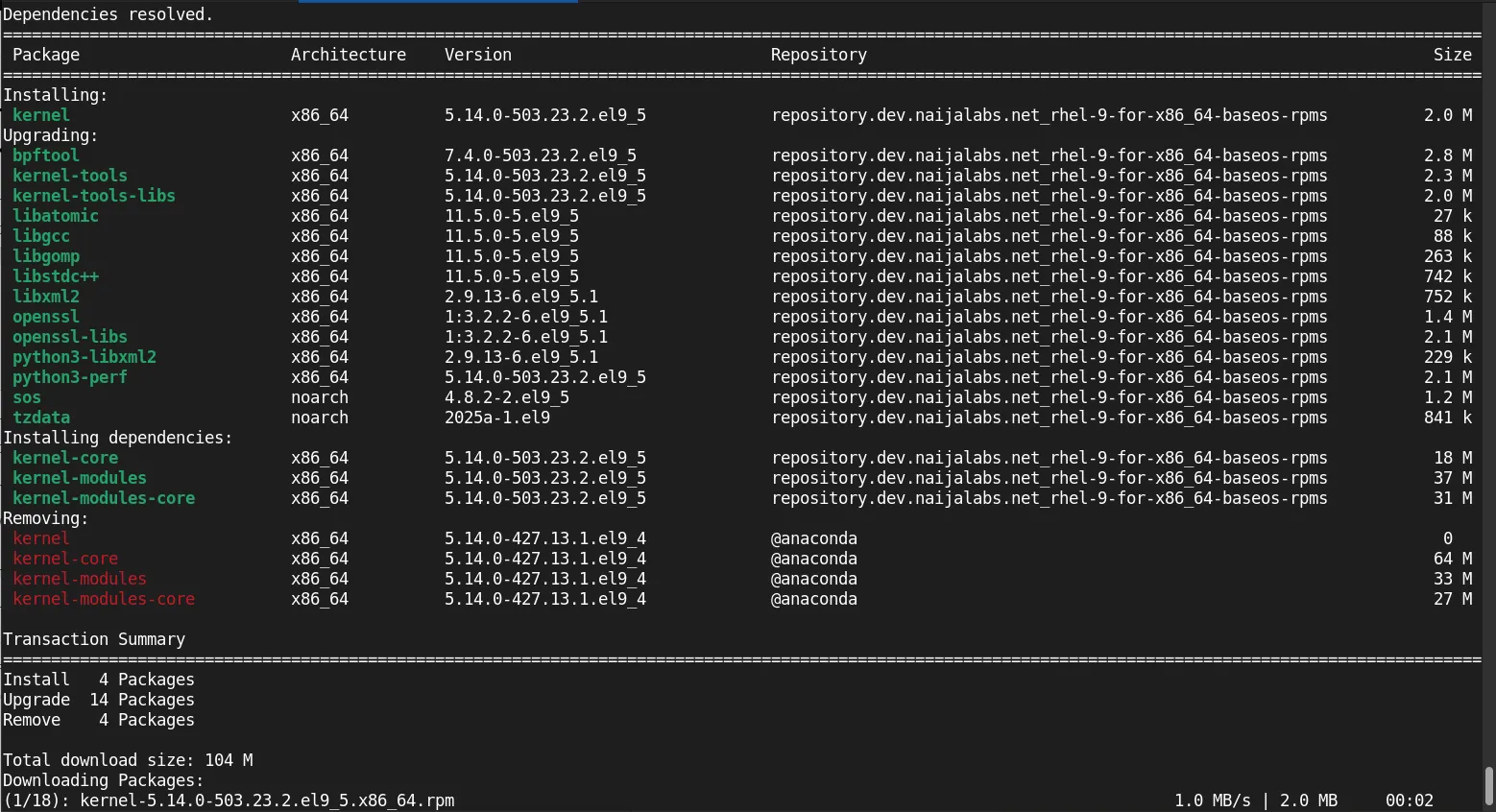Click the 'Transaction Summary' heading

tap(94, 639)
